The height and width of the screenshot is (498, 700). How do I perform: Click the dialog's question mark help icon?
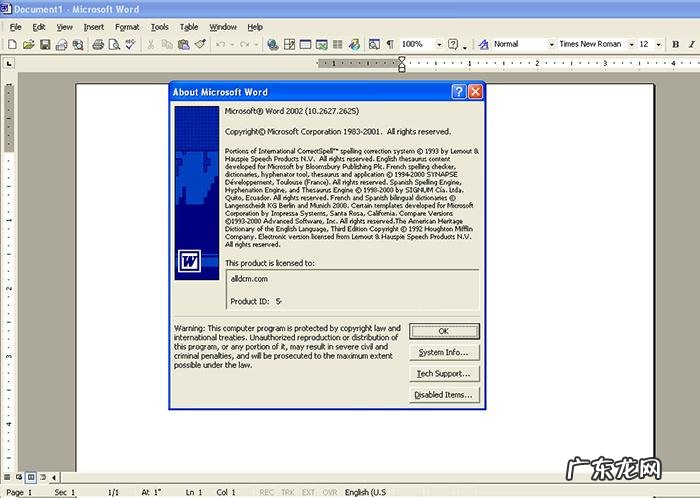point(458,92)
